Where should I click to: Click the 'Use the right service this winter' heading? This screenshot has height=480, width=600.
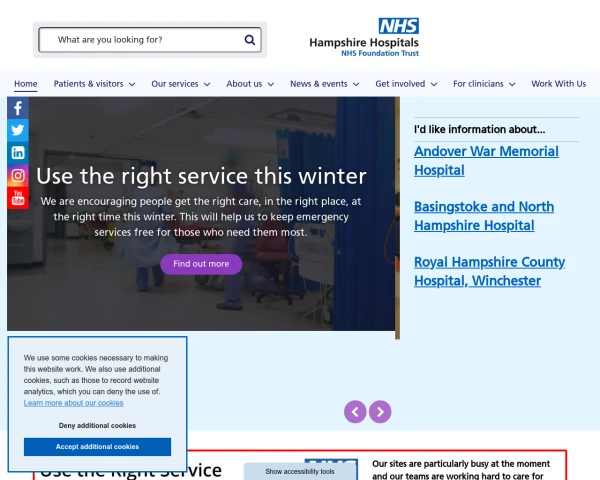click(x=201, y=176)
